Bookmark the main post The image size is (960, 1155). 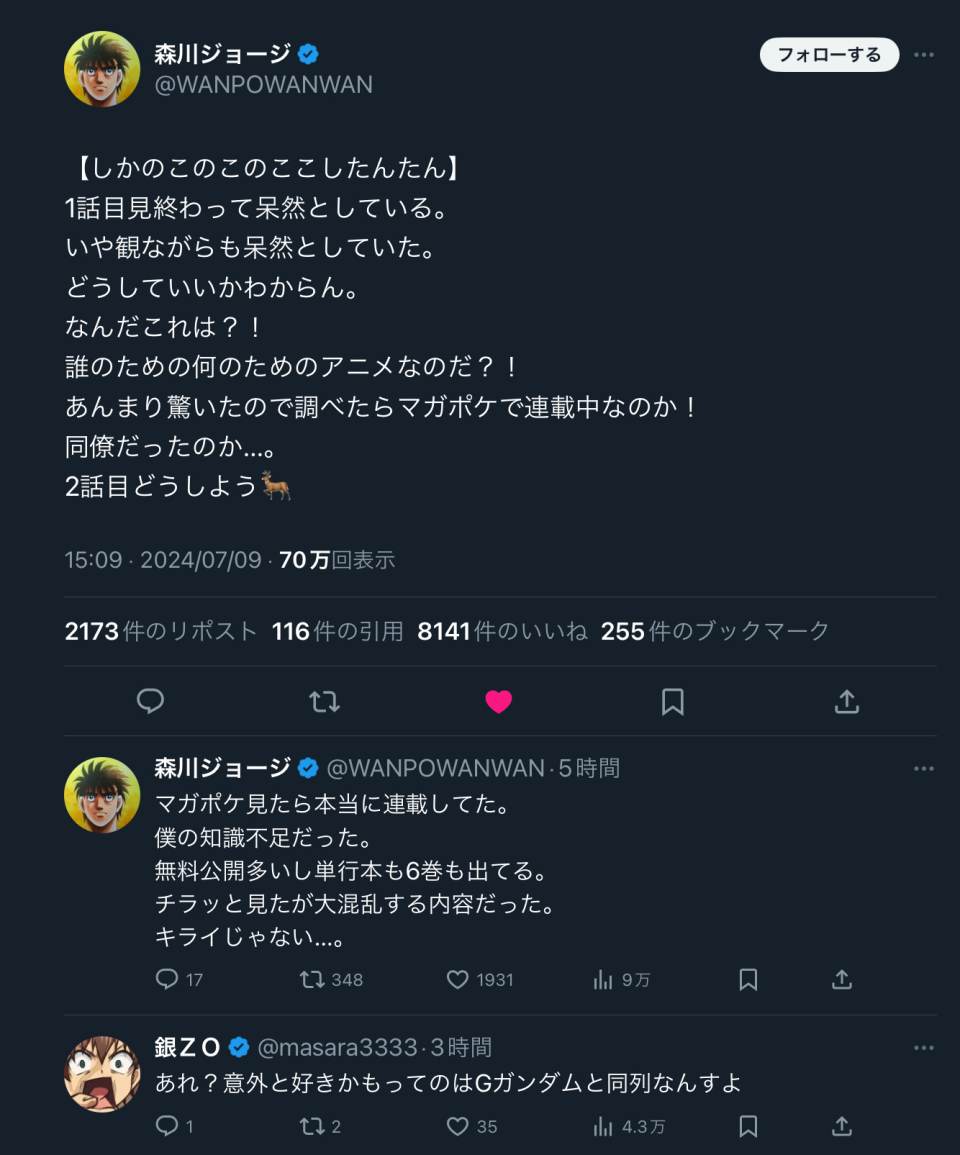click(x=672, y=702)
